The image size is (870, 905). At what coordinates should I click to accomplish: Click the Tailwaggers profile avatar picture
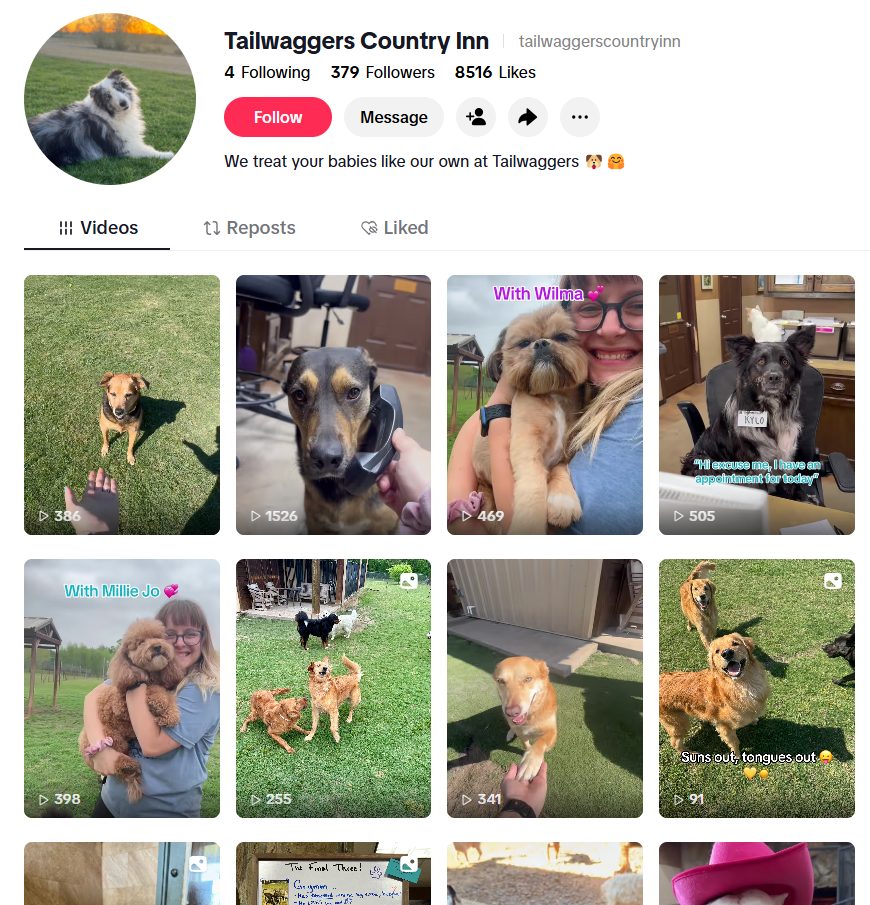[110, 99]
